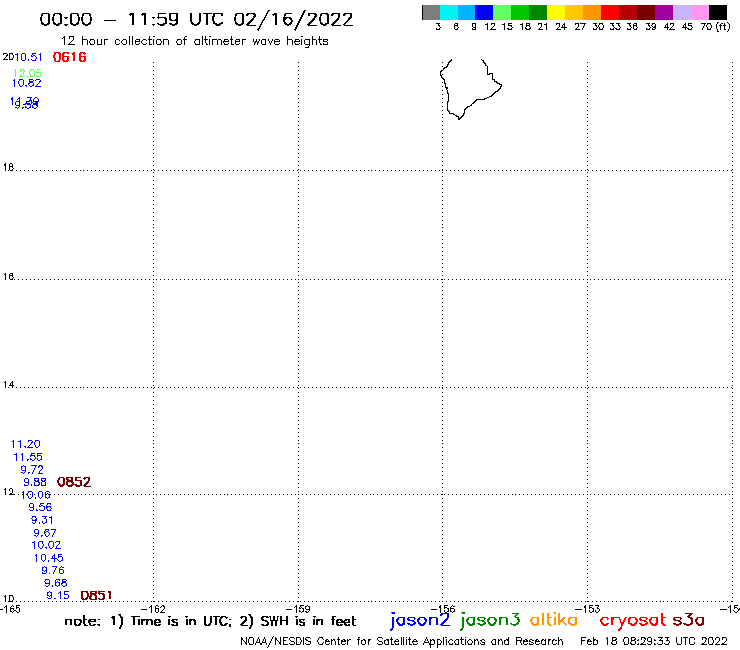Click the longitude axis label '-153'
The height and width of the screenshot is (650, 740).
pos(588,609)
